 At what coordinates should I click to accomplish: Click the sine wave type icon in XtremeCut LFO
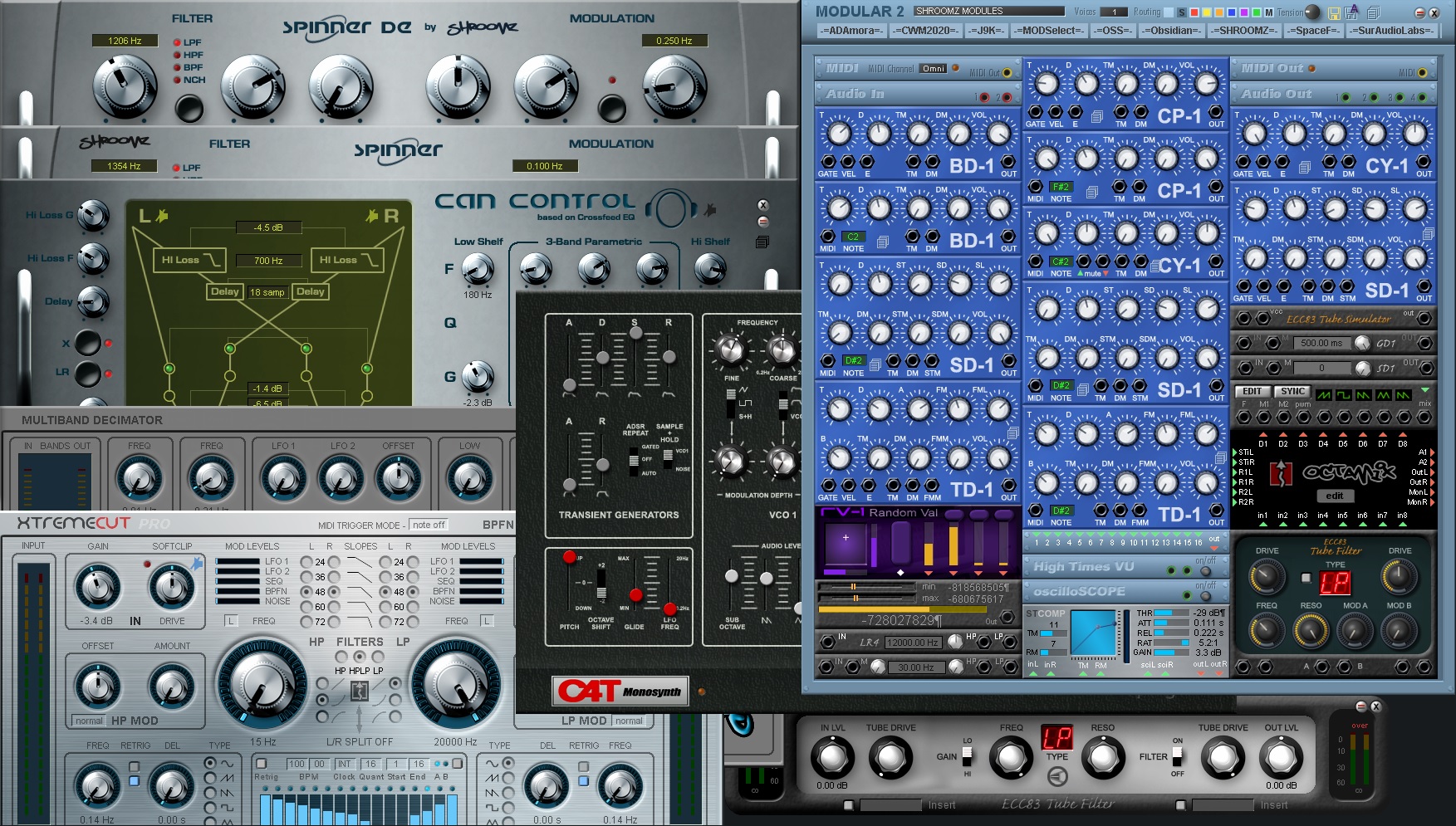point(227,764)
